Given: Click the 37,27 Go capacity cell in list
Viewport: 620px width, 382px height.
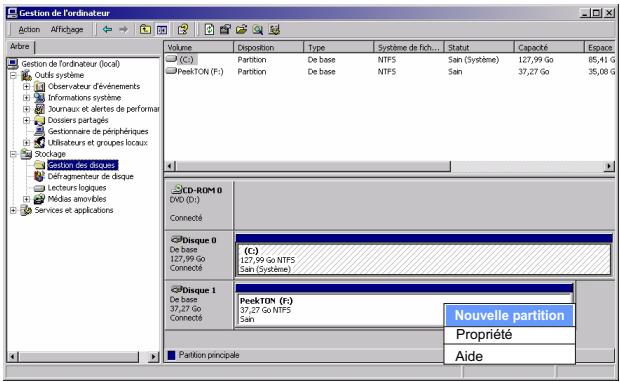Looking at the screenshot, I should 533,72.
